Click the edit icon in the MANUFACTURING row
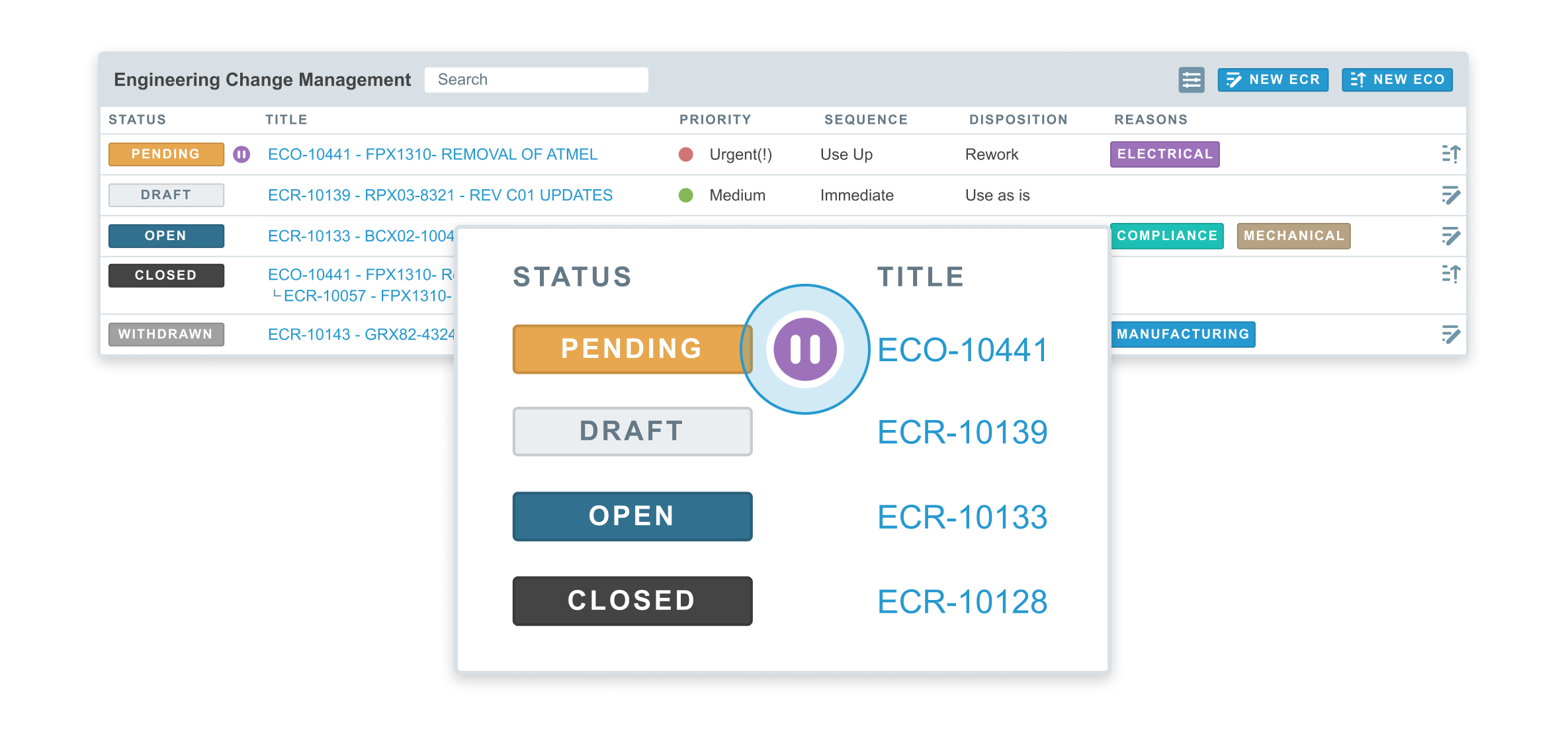The width and height of the screenshot is (1568, 729). [1450, 334]
